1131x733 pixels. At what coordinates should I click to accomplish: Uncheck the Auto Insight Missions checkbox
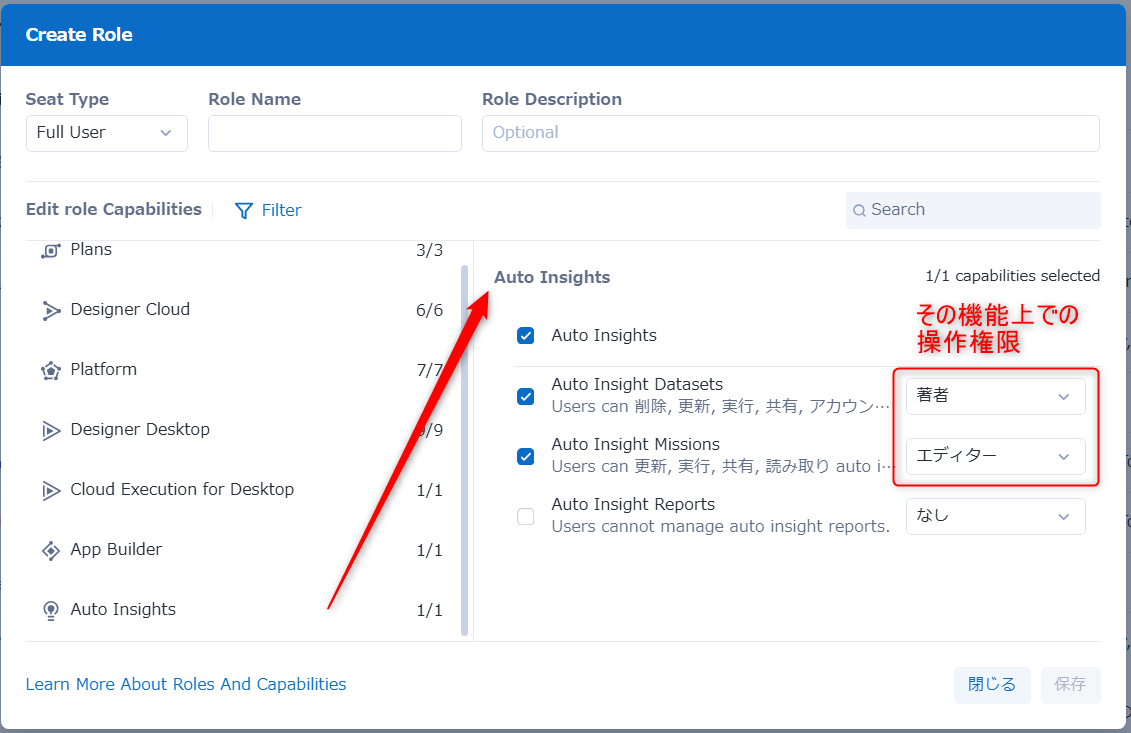(526, 456)
